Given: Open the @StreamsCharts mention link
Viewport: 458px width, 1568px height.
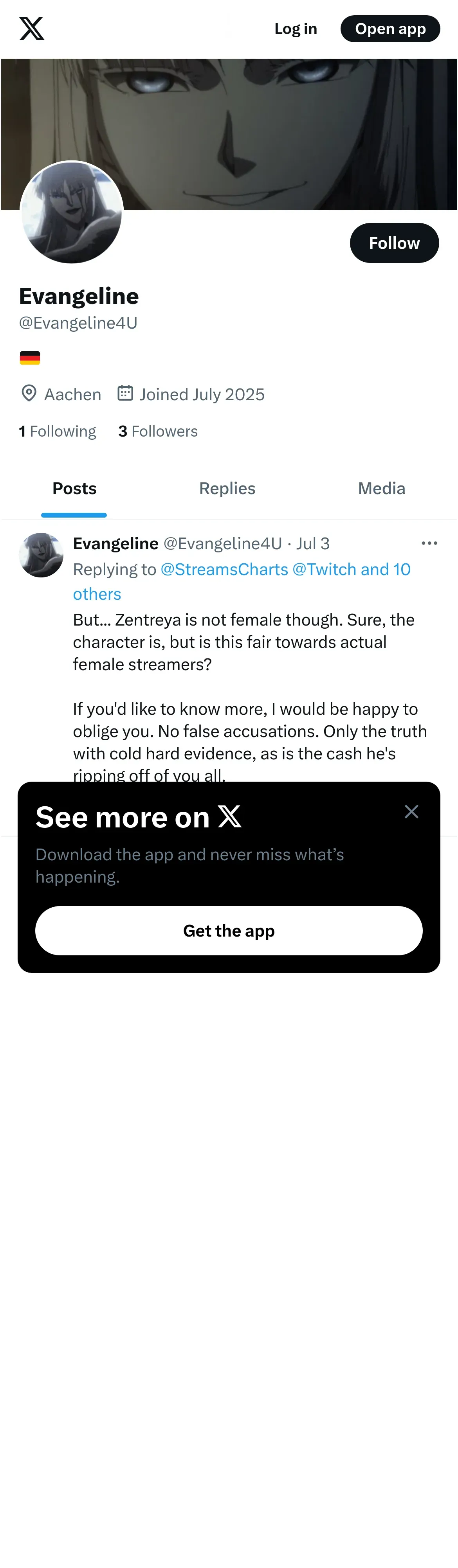Looking at the screenshot, I should pyautogui.click(x=224, y=570).
